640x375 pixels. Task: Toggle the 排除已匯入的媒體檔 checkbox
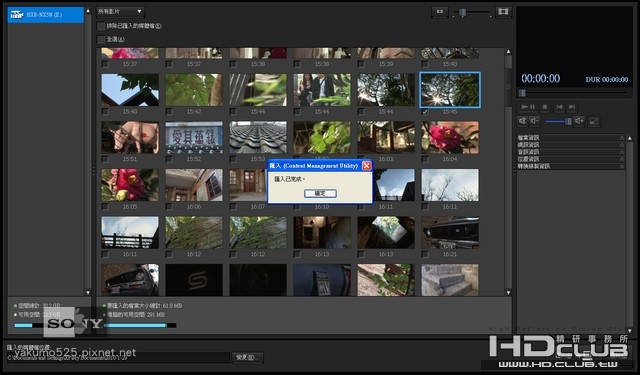[x=101, y=26]
